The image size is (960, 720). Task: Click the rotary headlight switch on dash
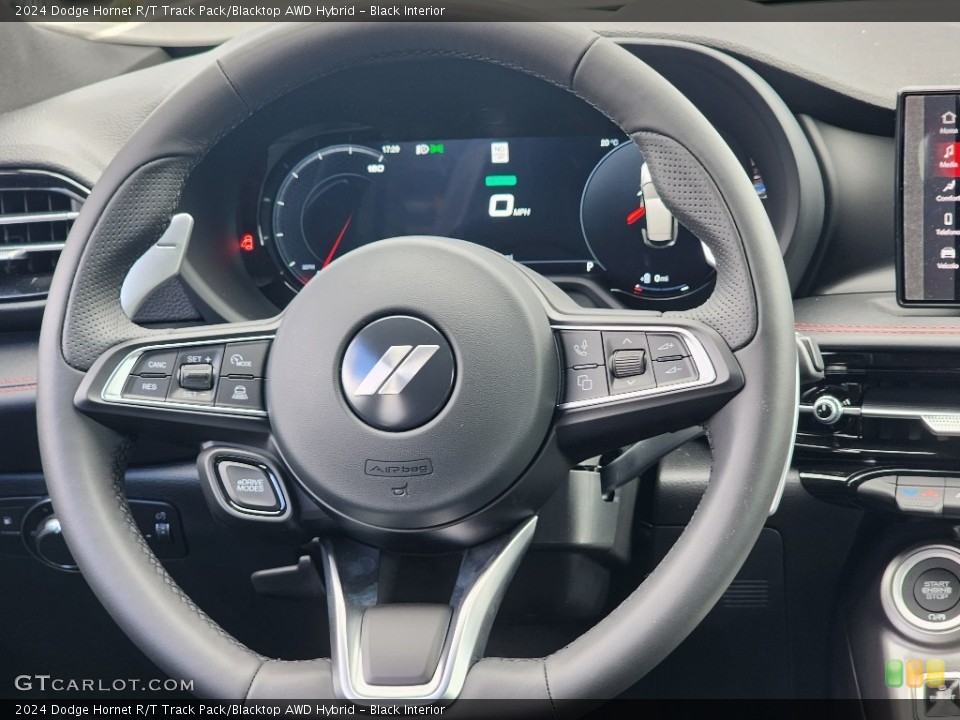[50, 535]
